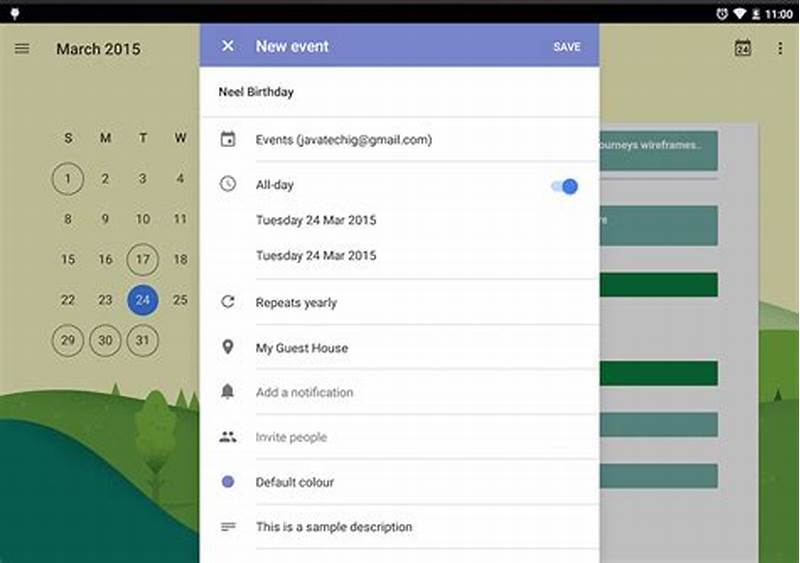Jump to today with the calendar 24 icon
The height and width of the screenshot is (563, 800).
coord(742,48)
